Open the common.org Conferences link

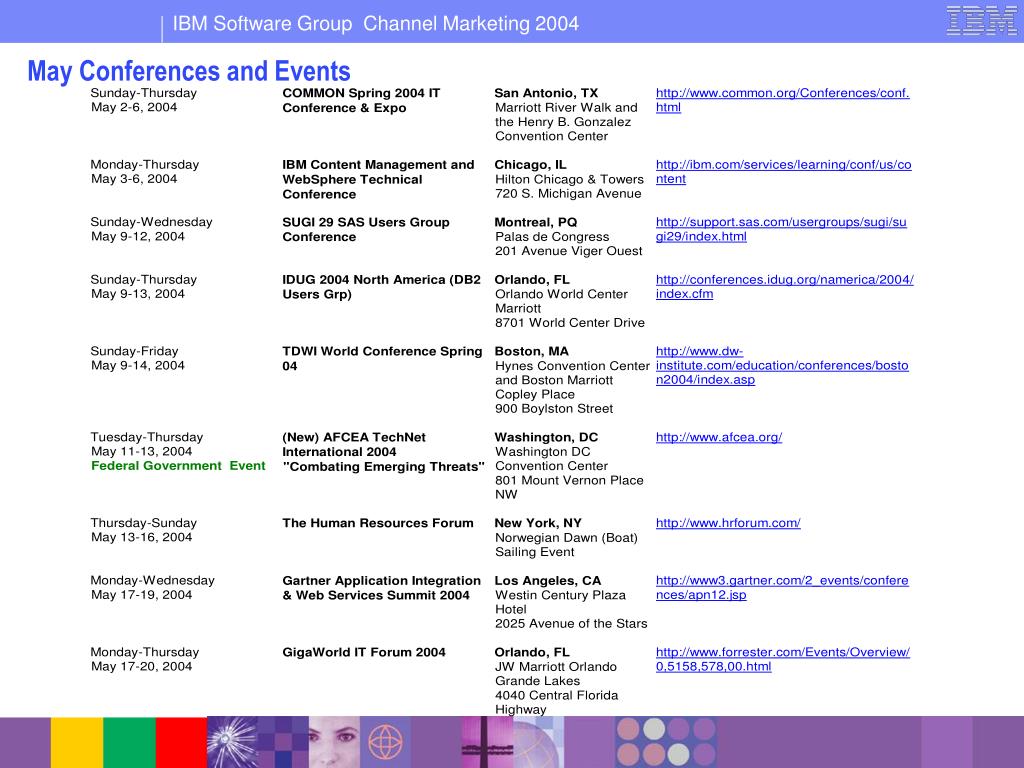(x=782, y=100)
